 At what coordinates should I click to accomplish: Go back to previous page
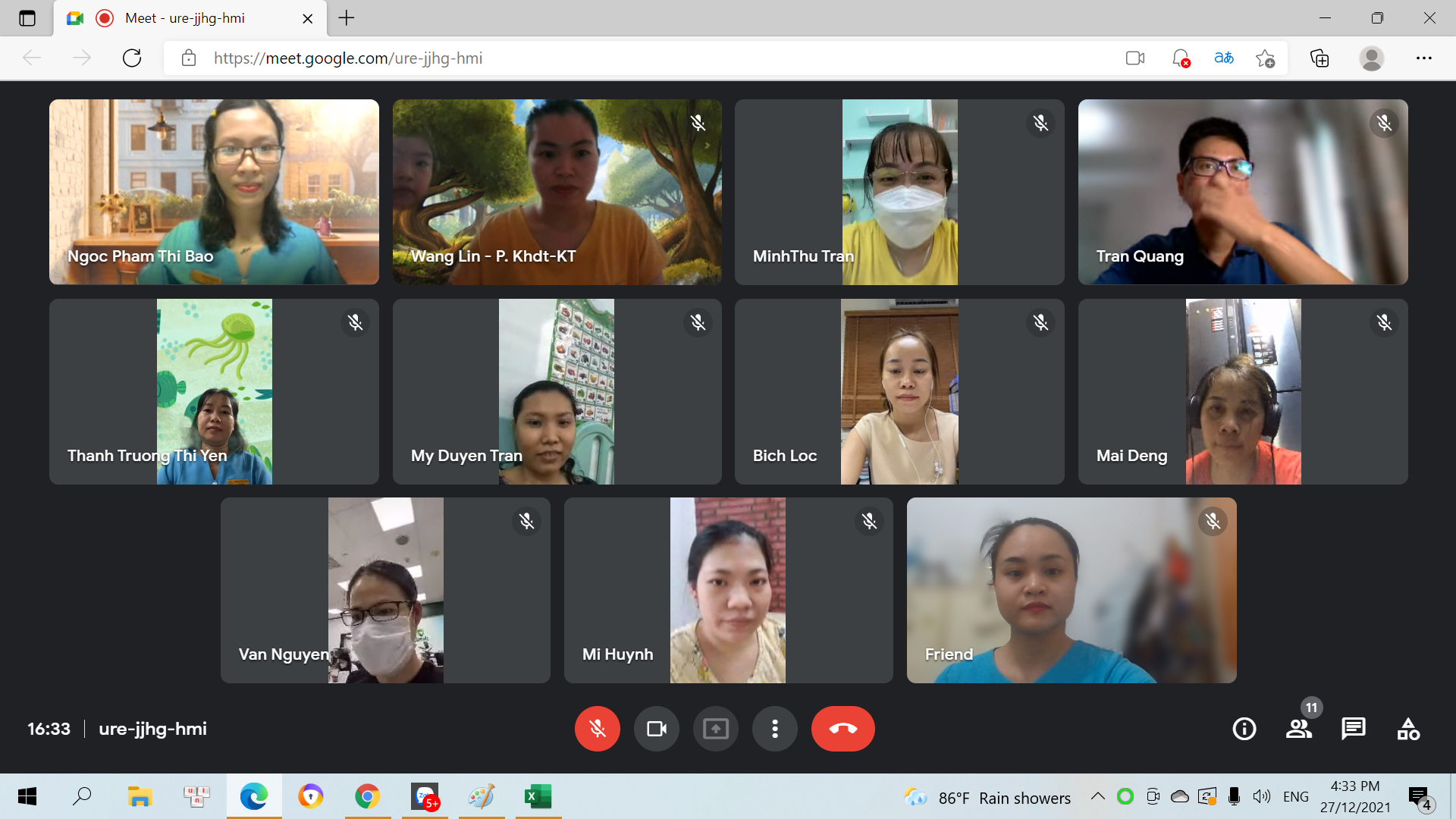[x=32, y=58]
